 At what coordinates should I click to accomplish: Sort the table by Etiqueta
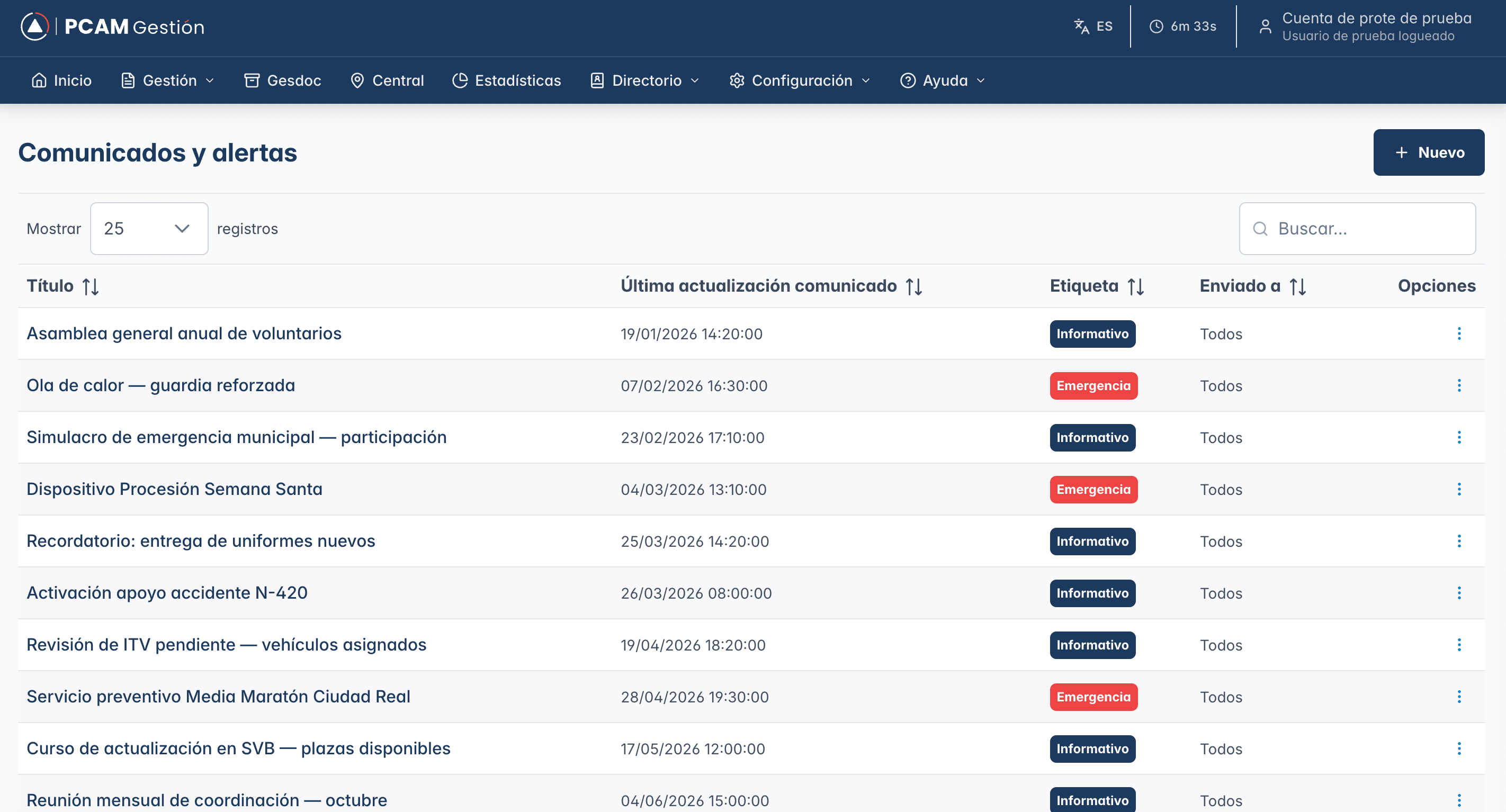[1135, 286]
